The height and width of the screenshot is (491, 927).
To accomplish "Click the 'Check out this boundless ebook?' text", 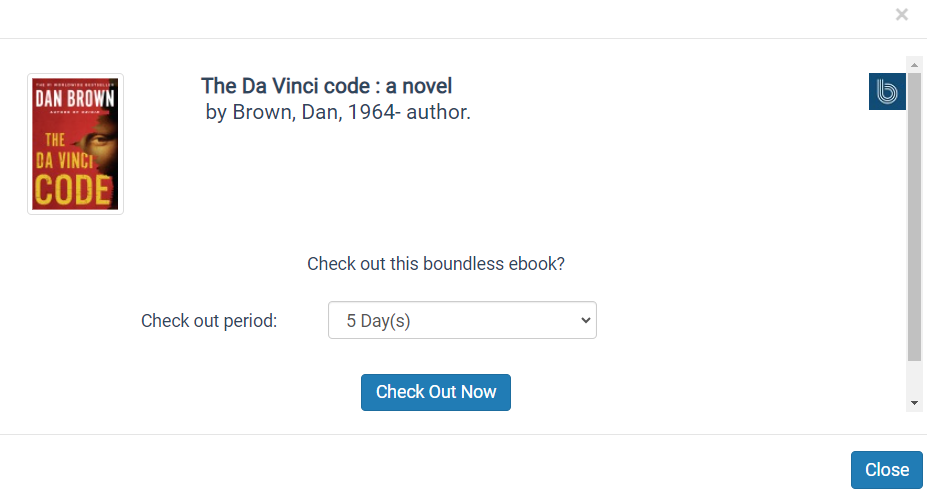I will pos(435,264).
